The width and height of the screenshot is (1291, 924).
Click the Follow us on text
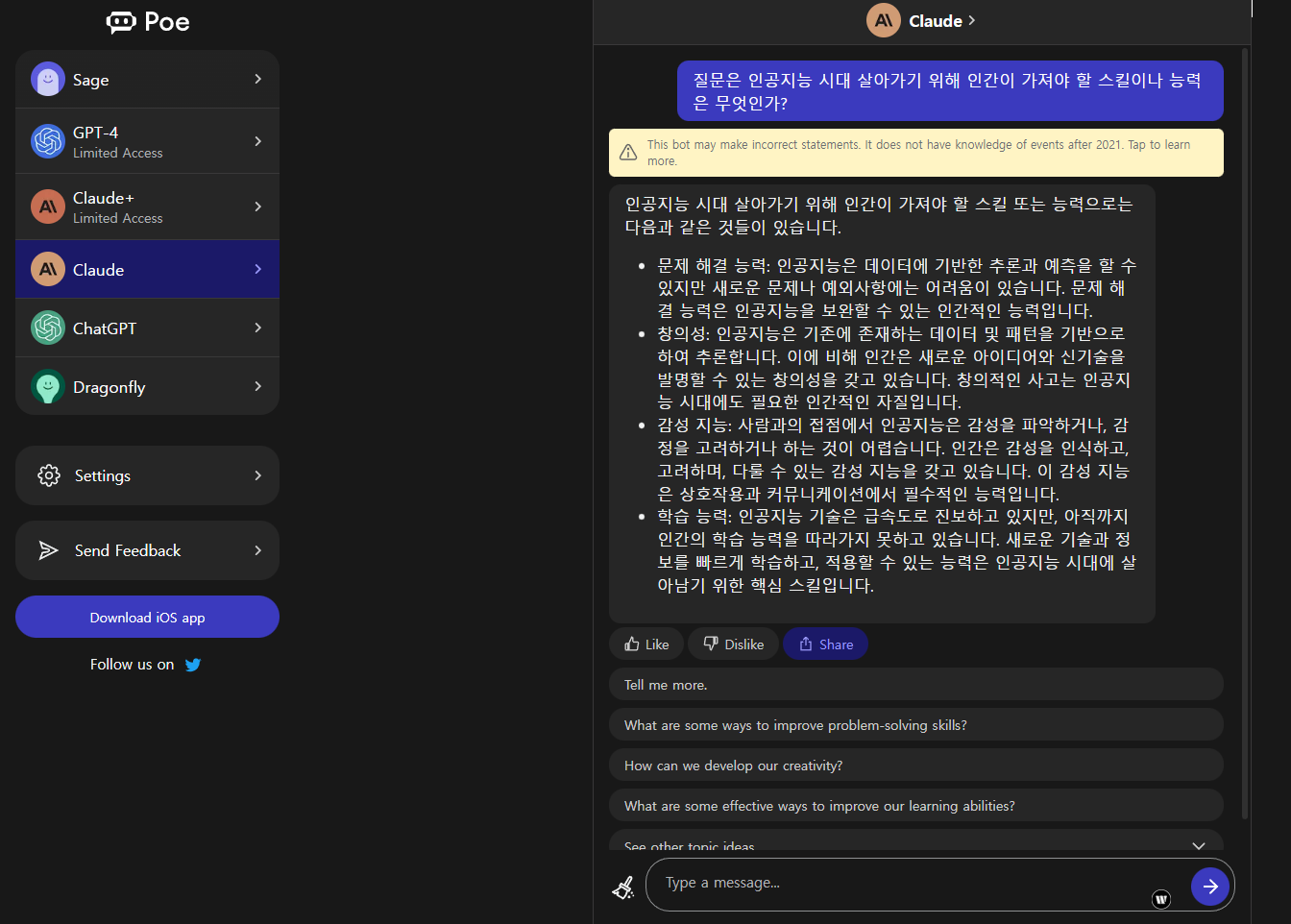pos(132,664)
